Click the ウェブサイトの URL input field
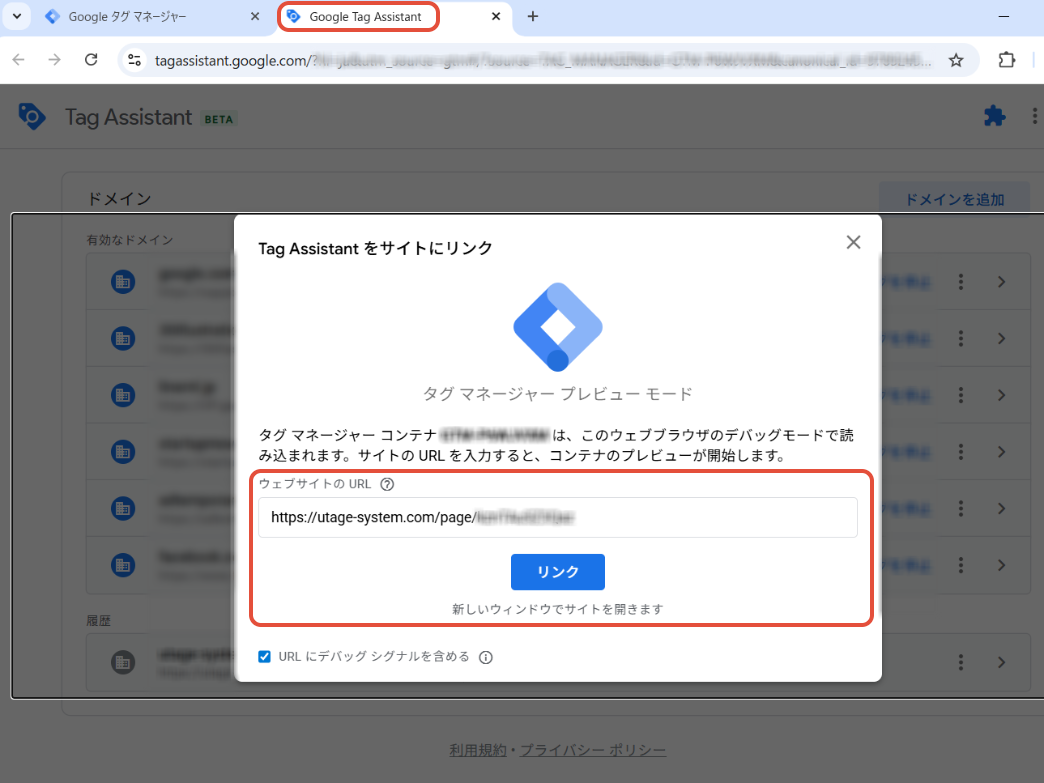1044x783 pixels. 557,518
